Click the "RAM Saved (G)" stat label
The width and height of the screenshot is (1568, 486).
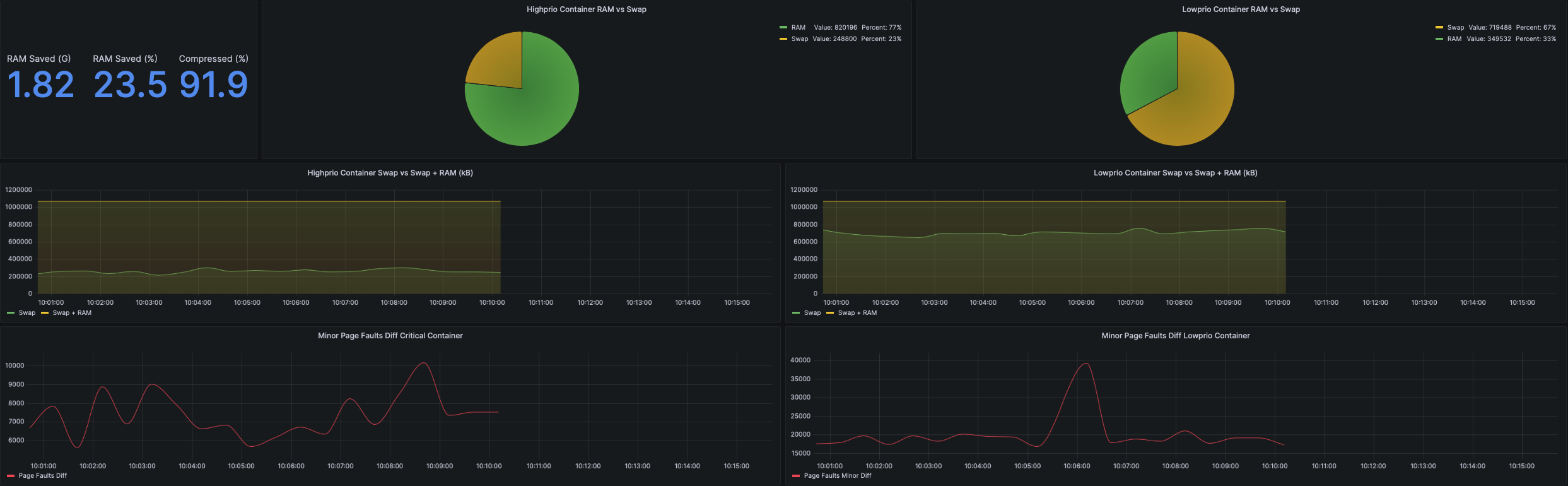[39, 59]
